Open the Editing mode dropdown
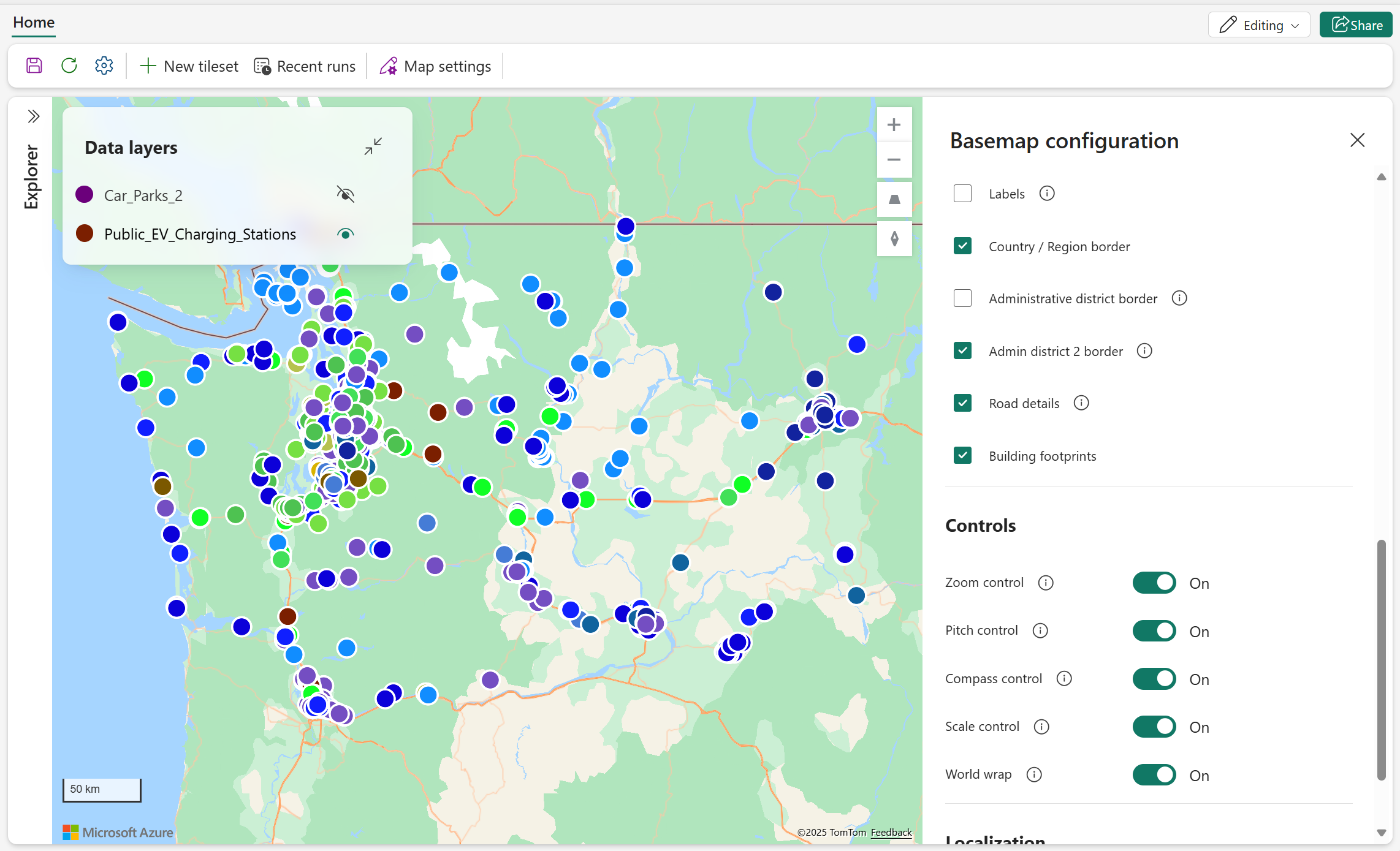Viewport: 1400px width, 851px height. [x=1259, y=25]
